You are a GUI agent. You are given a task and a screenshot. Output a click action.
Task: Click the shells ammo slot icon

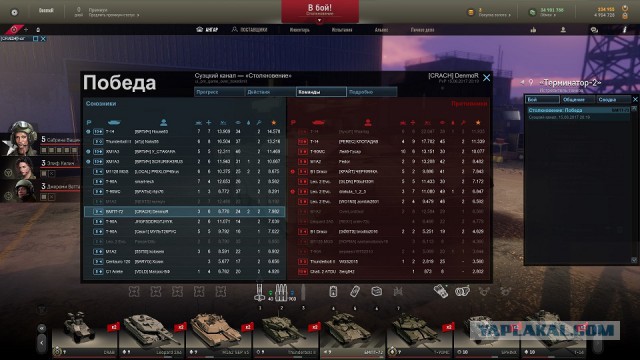[x=281, y=292]
